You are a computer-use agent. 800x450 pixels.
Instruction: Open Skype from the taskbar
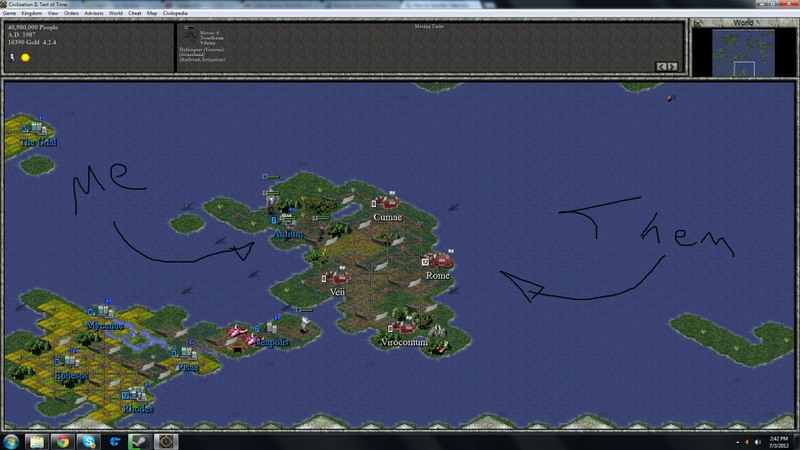(x=89, y=441)
